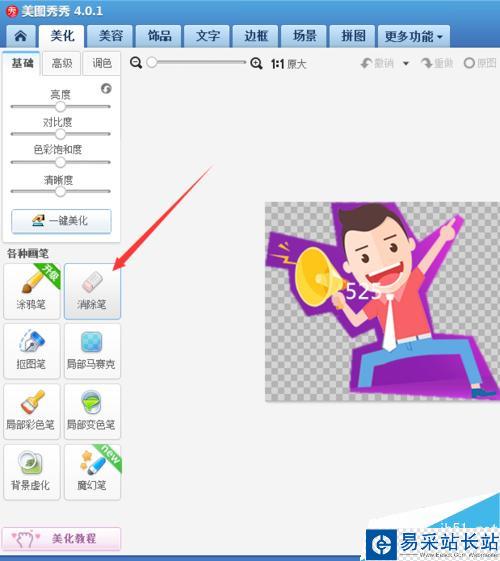This screenshot has width=500, height=561.
Task: Click the 清晰度 sharpness slider handle
Action: pos(60,191)
